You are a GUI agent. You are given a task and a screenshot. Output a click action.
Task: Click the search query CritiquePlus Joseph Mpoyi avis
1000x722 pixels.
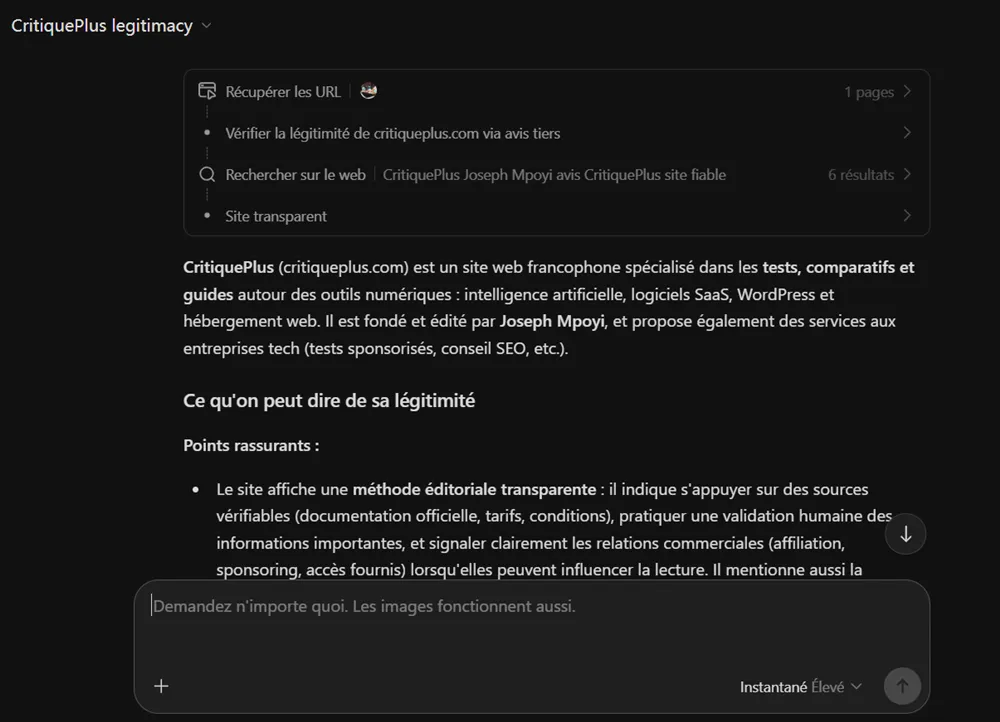[x=554, y=175]
